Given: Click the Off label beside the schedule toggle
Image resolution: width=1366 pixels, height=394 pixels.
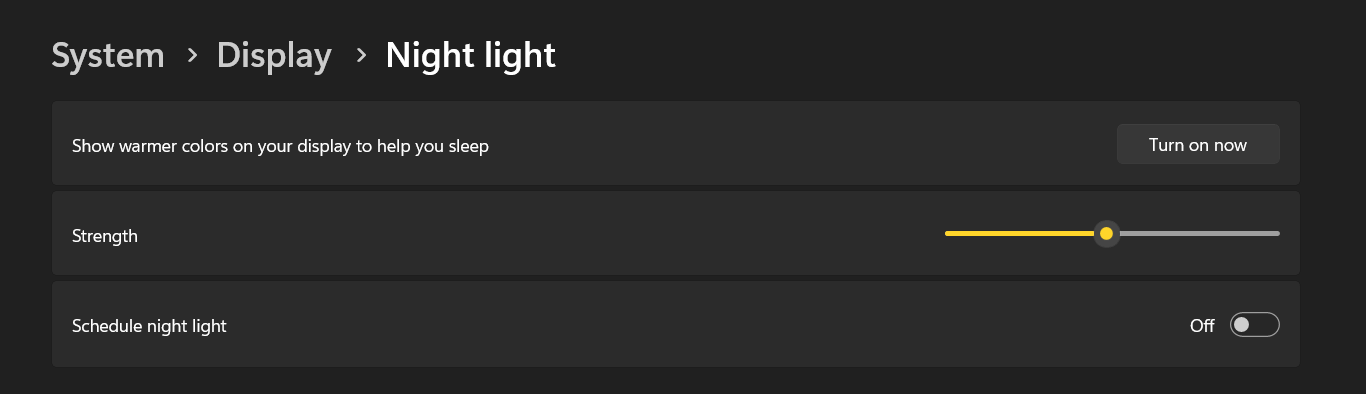Looking at the screenshot, I should (1202, 326).
